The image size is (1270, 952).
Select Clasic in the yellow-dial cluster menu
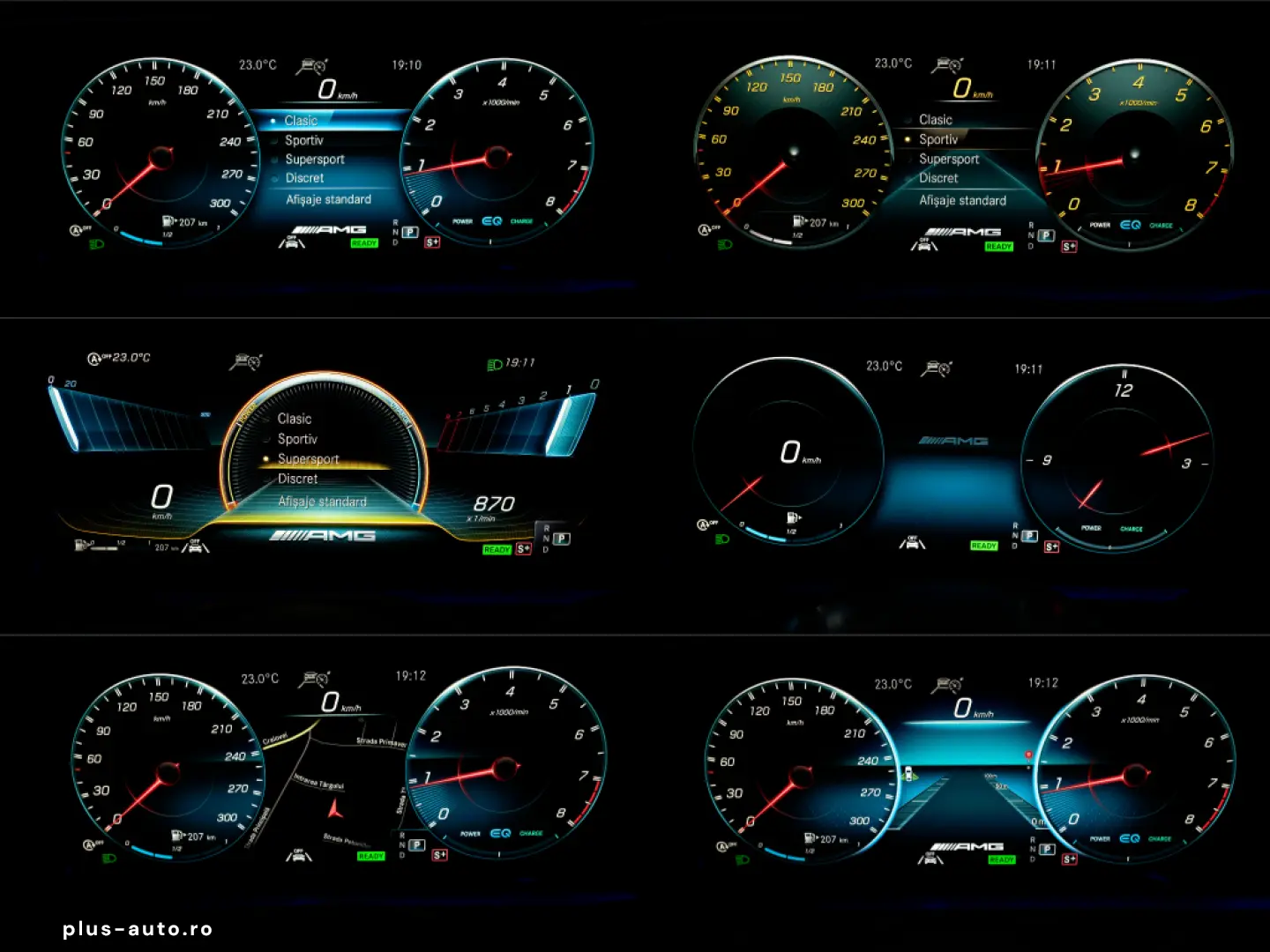tap(936, 120)
